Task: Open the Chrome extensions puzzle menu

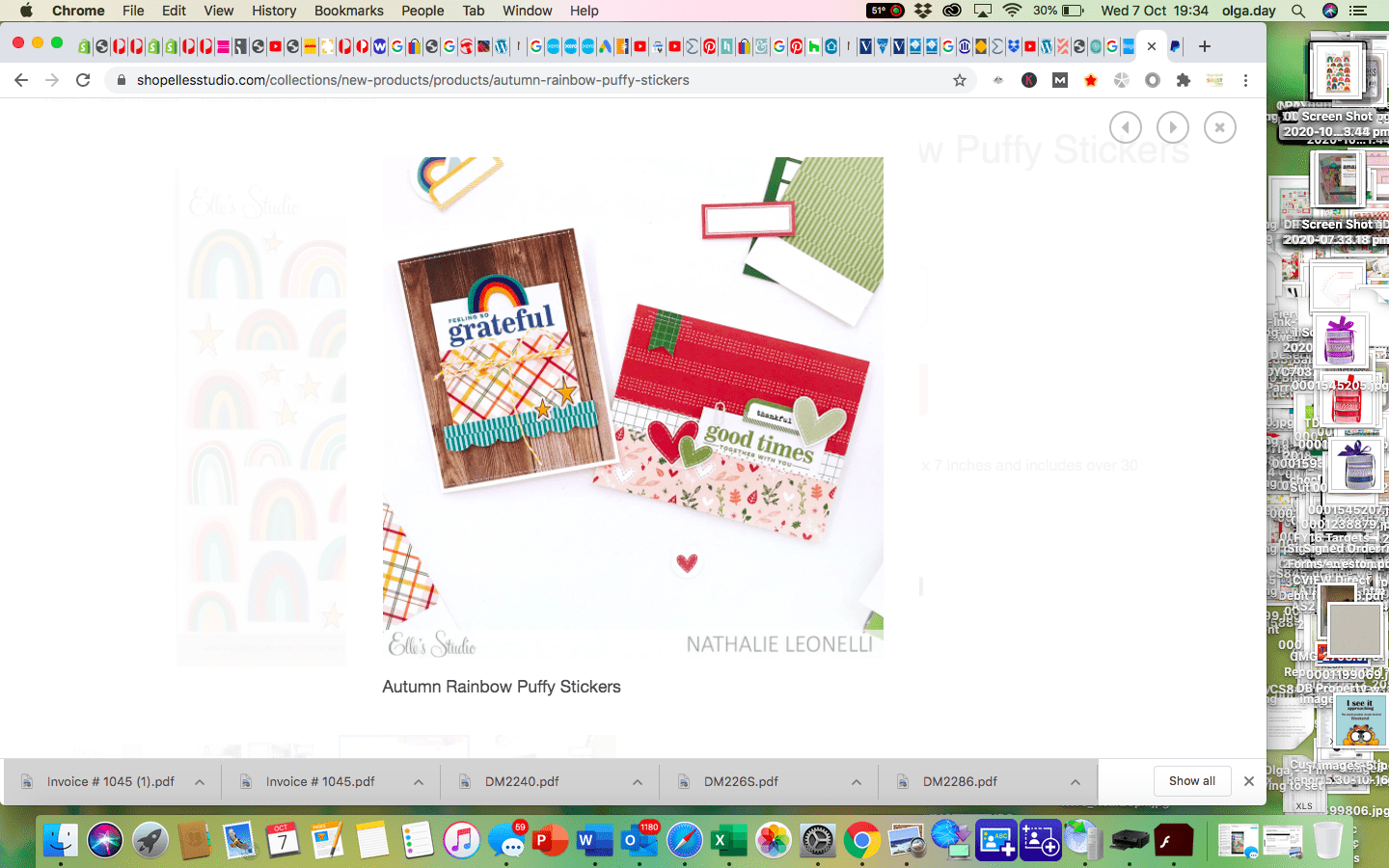Action: point(1184,80)
